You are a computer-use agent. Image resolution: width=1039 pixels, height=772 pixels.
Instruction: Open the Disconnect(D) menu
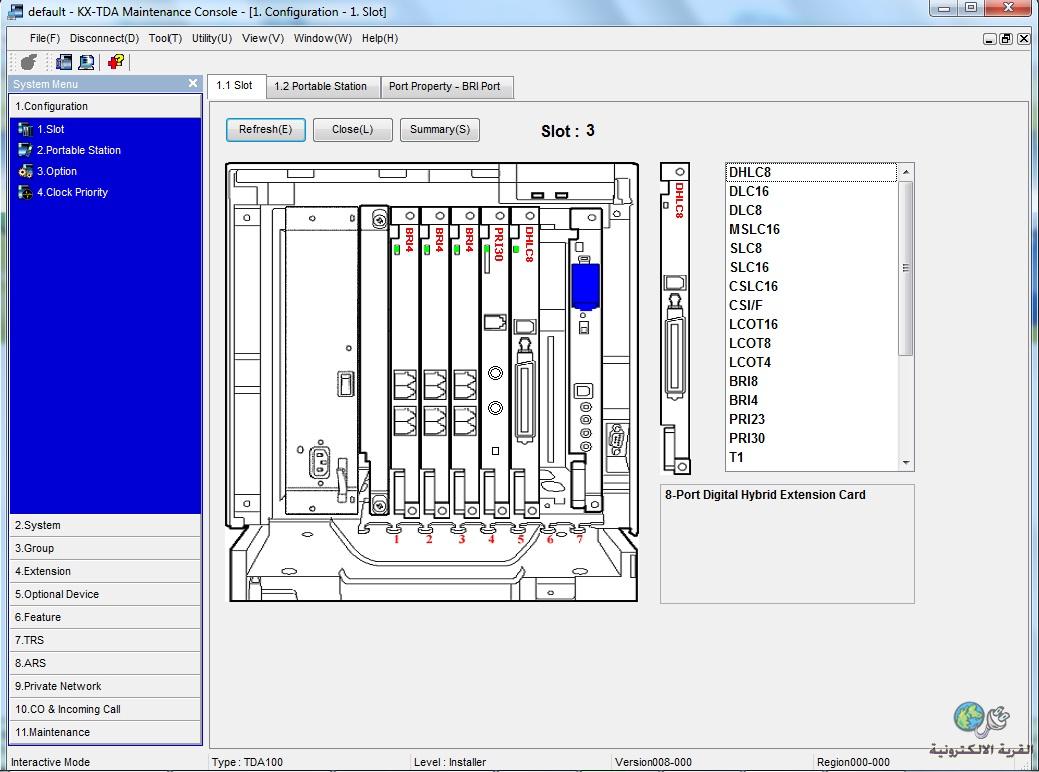(x=104, y=38)
